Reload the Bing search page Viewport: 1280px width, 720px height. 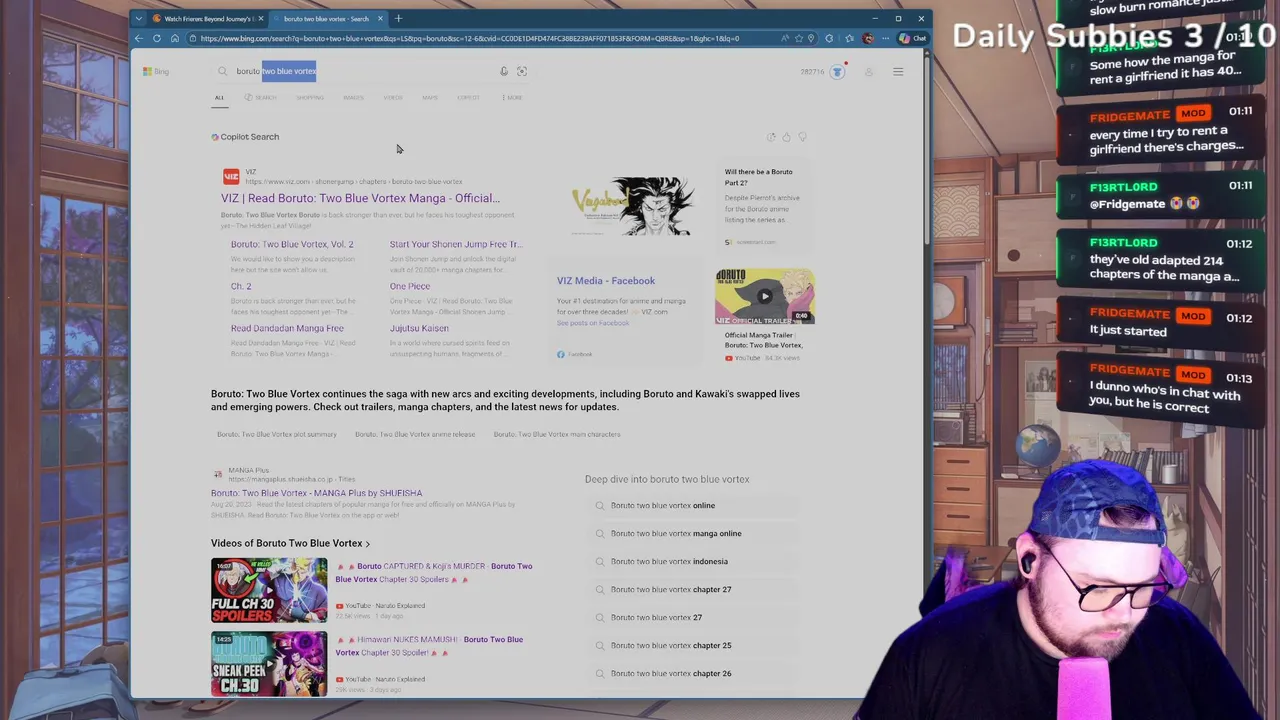(157, 38)
